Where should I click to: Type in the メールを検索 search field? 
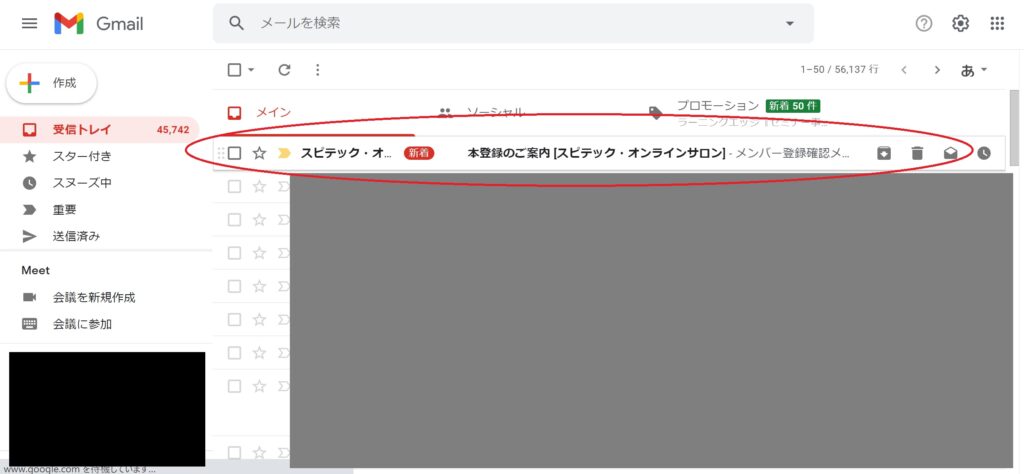513,24
